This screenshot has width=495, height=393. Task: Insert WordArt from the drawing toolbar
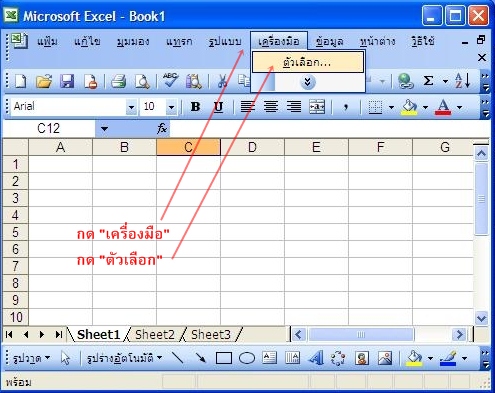click(315, 358)
